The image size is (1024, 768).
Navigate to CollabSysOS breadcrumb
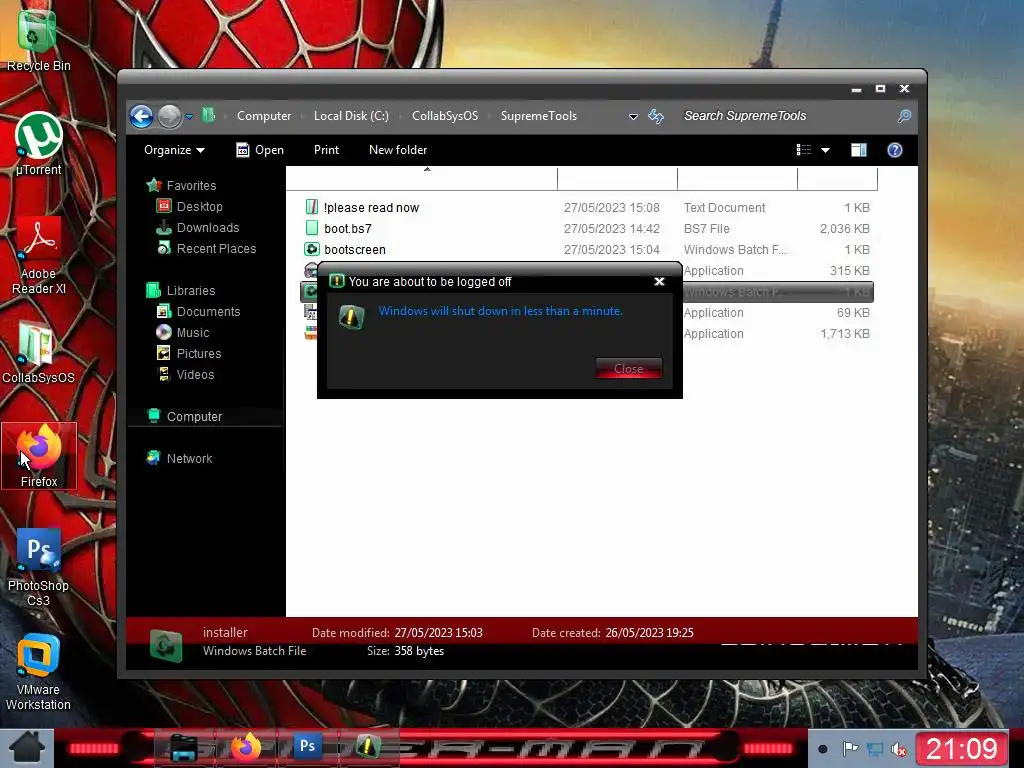[445, 116]
